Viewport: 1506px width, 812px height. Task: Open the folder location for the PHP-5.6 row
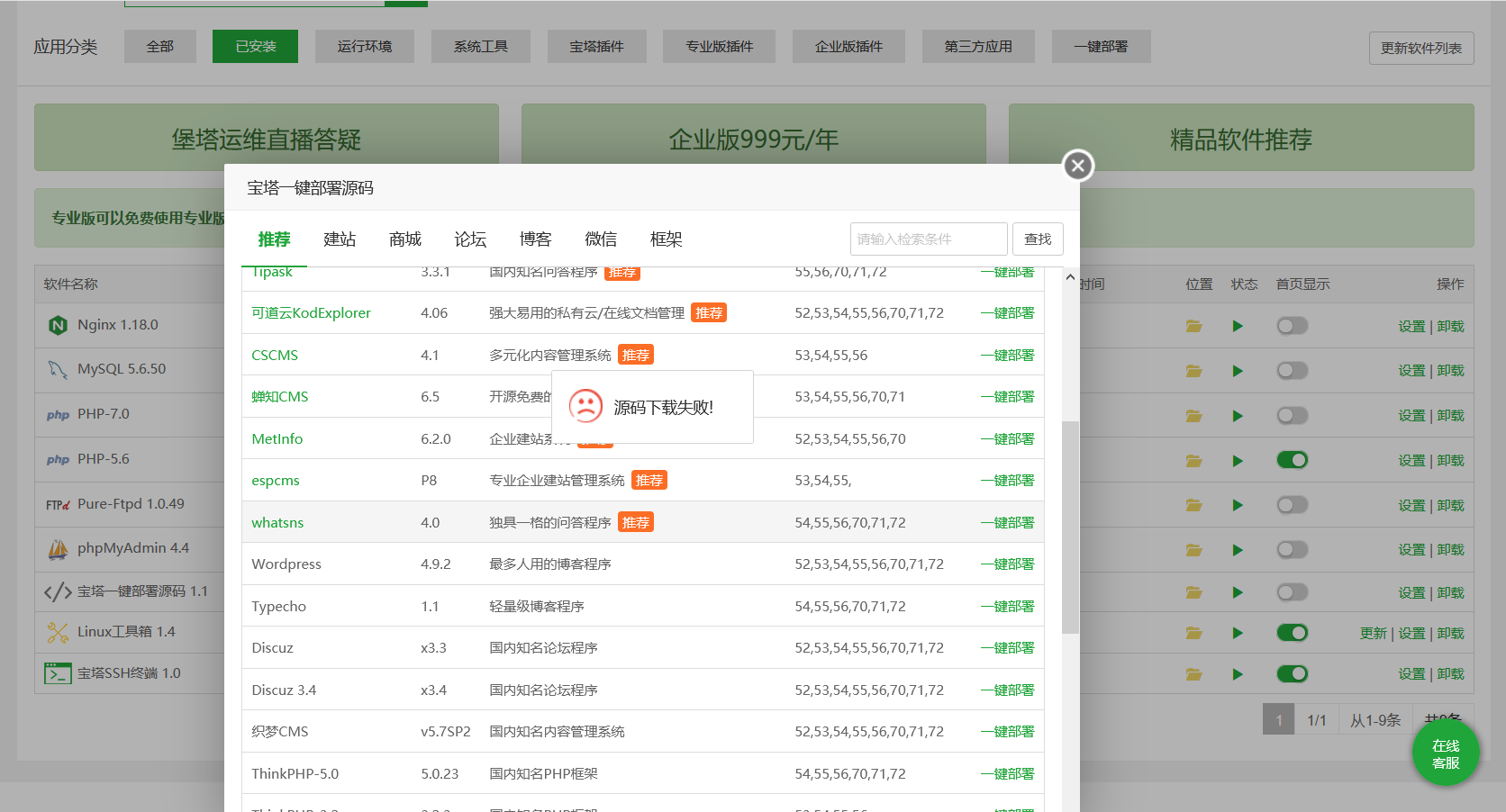click(x=1194, y=461)
